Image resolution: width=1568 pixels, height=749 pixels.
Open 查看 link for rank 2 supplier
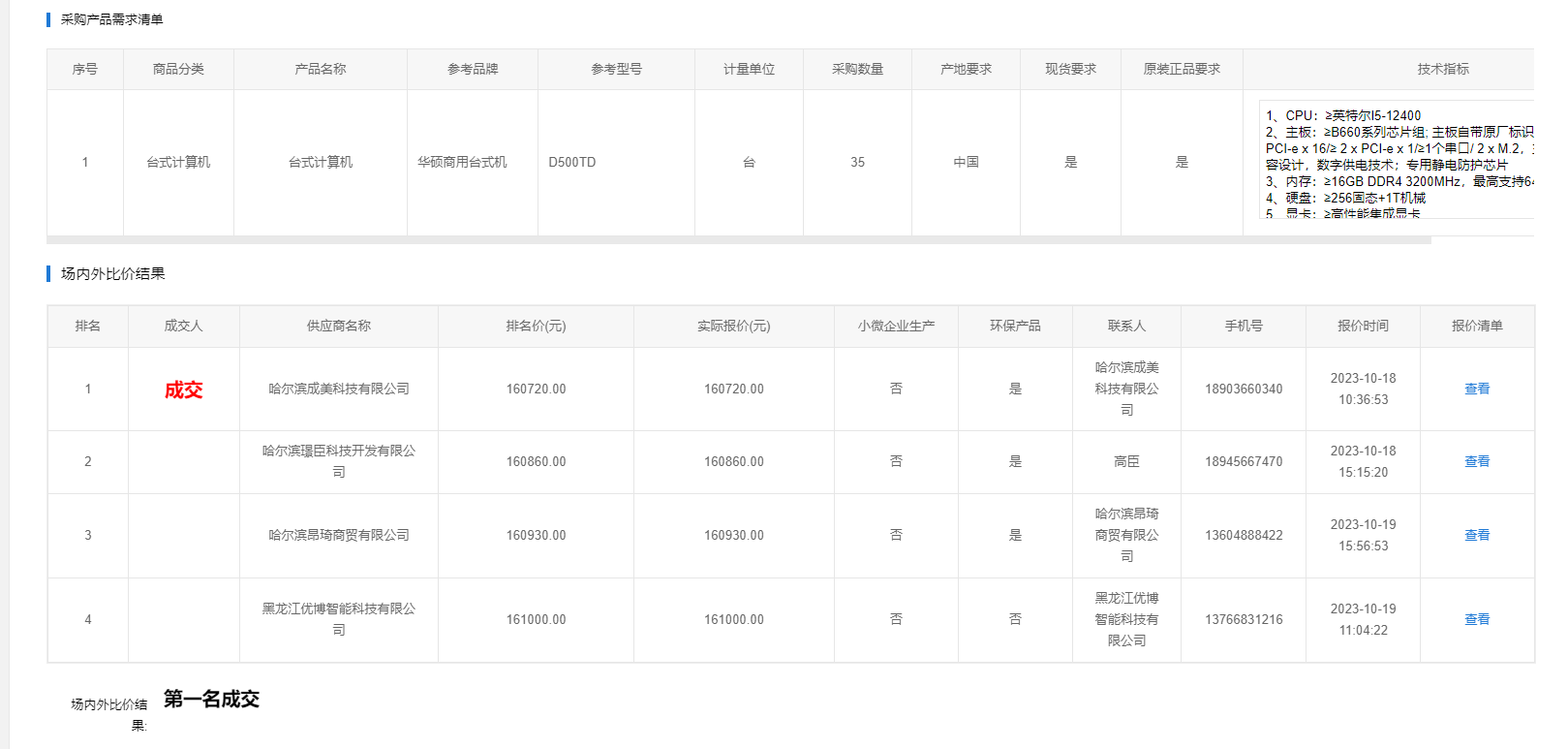[x=1476, y=461]
